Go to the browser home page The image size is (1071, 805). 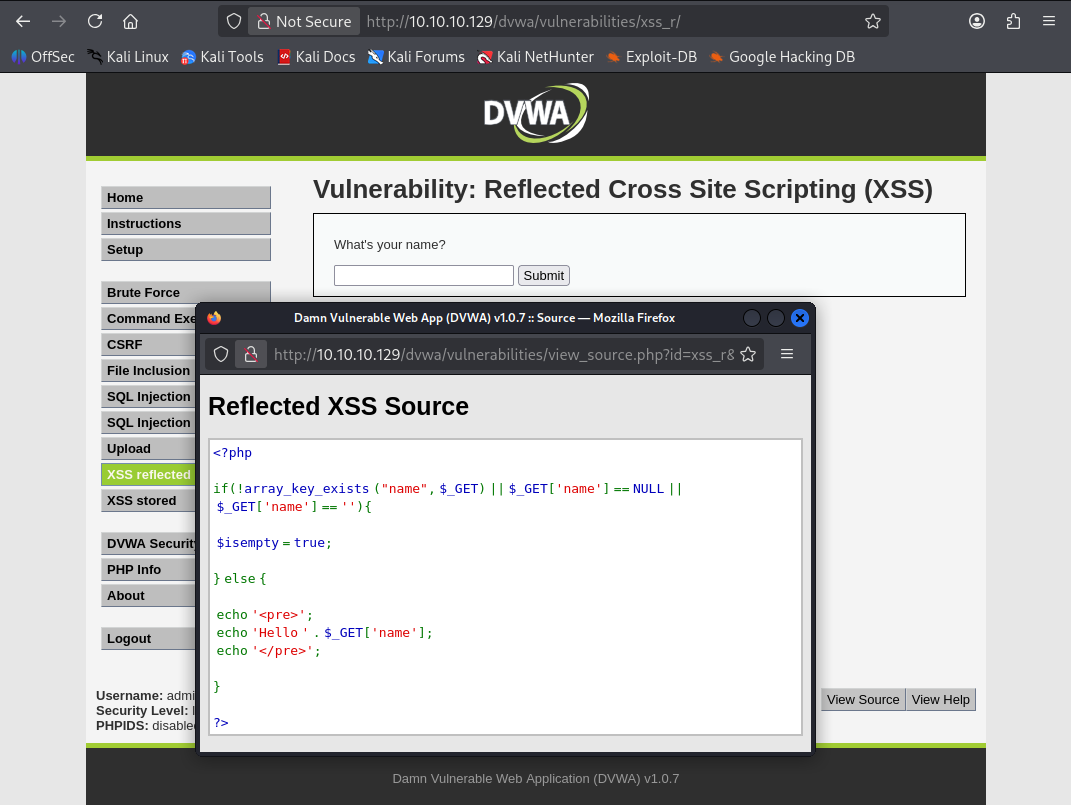click(130, 21)
